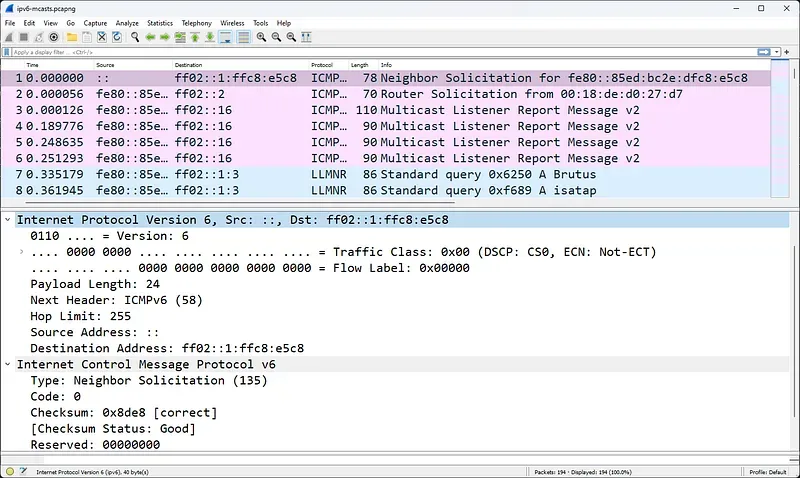
Task: Open the Statistics menu
Action: click(x=160, y=23)
